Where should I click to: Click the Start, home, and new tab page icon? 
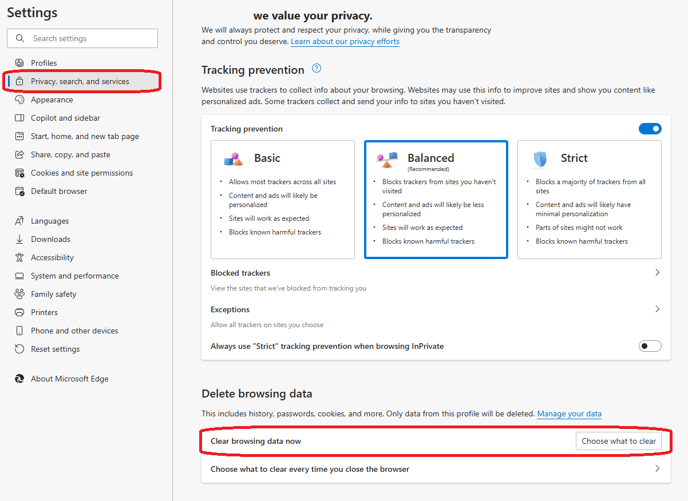(19, 136)
